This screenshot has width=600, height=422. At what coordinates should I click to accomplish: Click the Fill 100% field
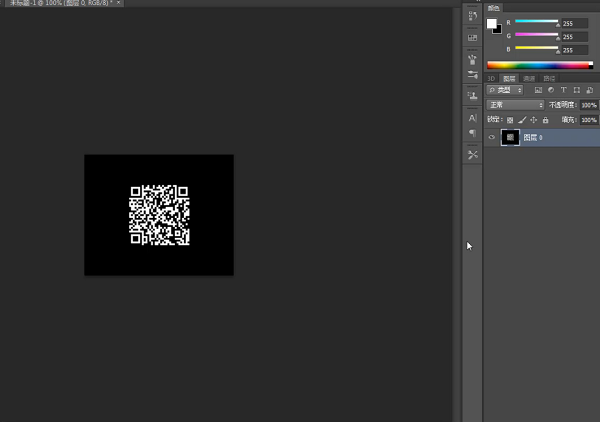[x=589, y=120]
